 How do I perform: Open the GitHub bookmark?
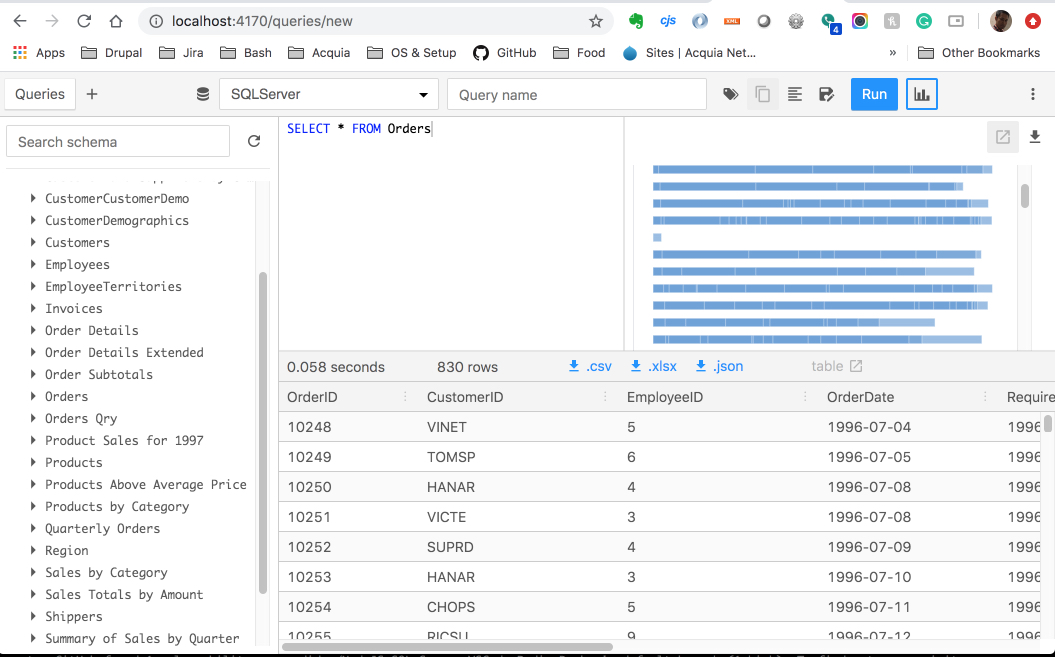505,53
